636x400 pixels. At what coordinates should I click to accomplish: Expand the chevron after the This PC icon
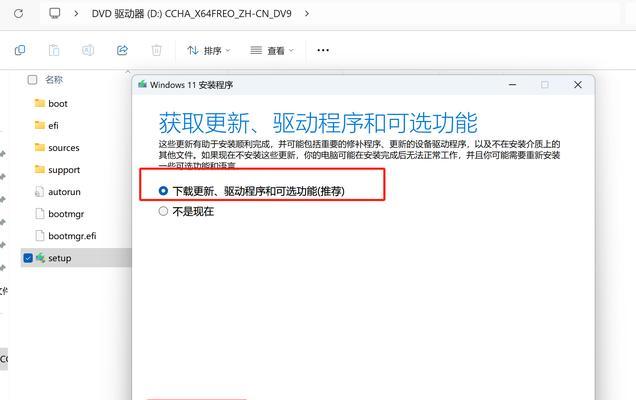76,13
